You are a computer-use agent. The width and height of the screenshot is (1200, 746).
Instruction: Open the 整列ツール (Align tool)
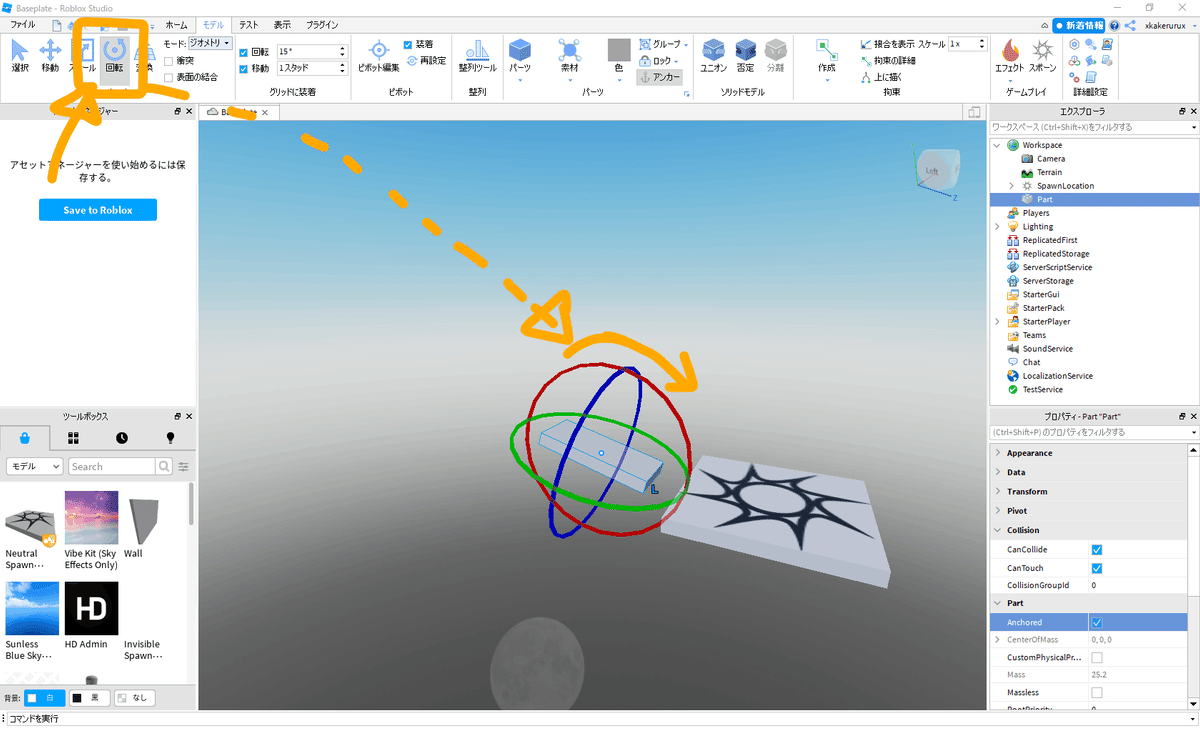tap(477, 56)
